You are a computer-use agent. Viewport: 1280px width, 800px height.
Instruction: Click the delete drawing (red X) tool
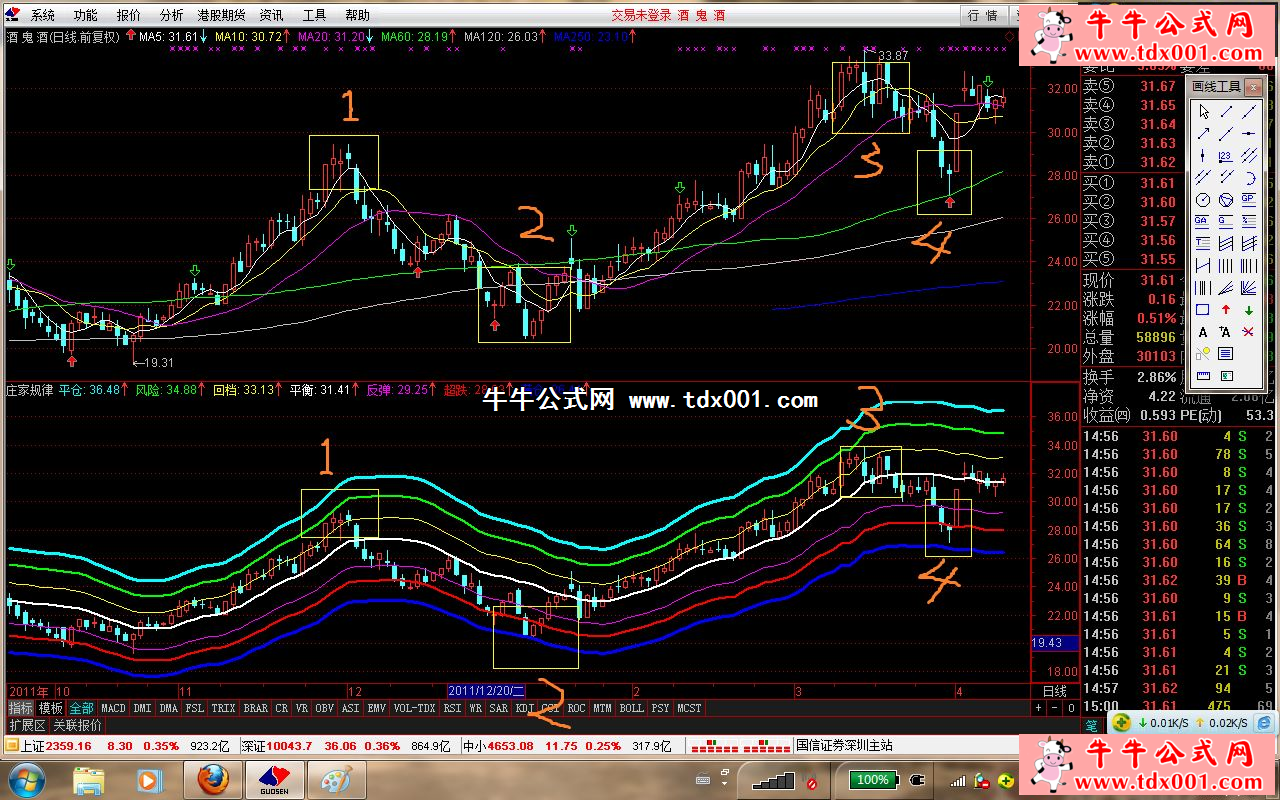pyautogui.click(x=1248, y=332)
